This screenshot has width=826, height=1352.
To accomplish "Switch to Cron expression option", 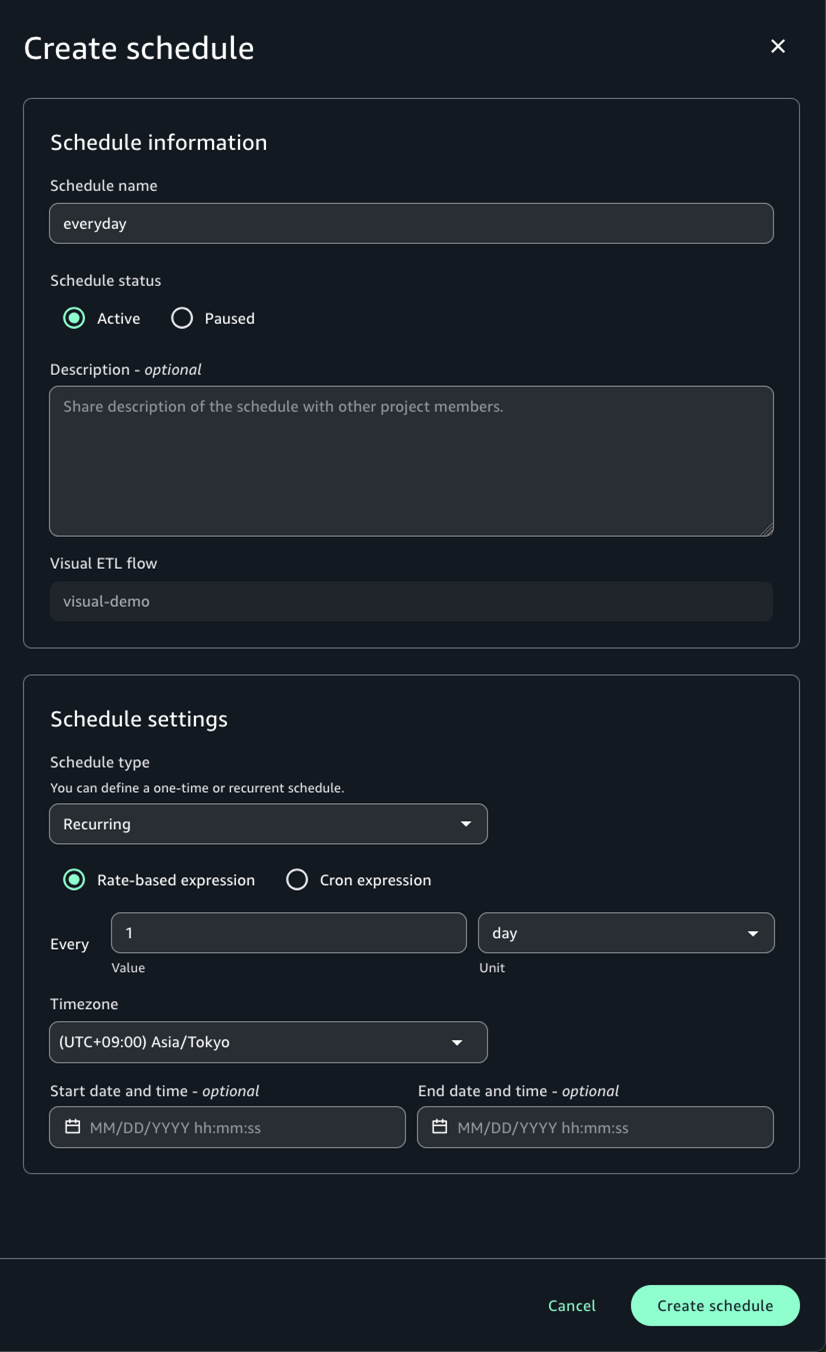I will pos(297,880).
